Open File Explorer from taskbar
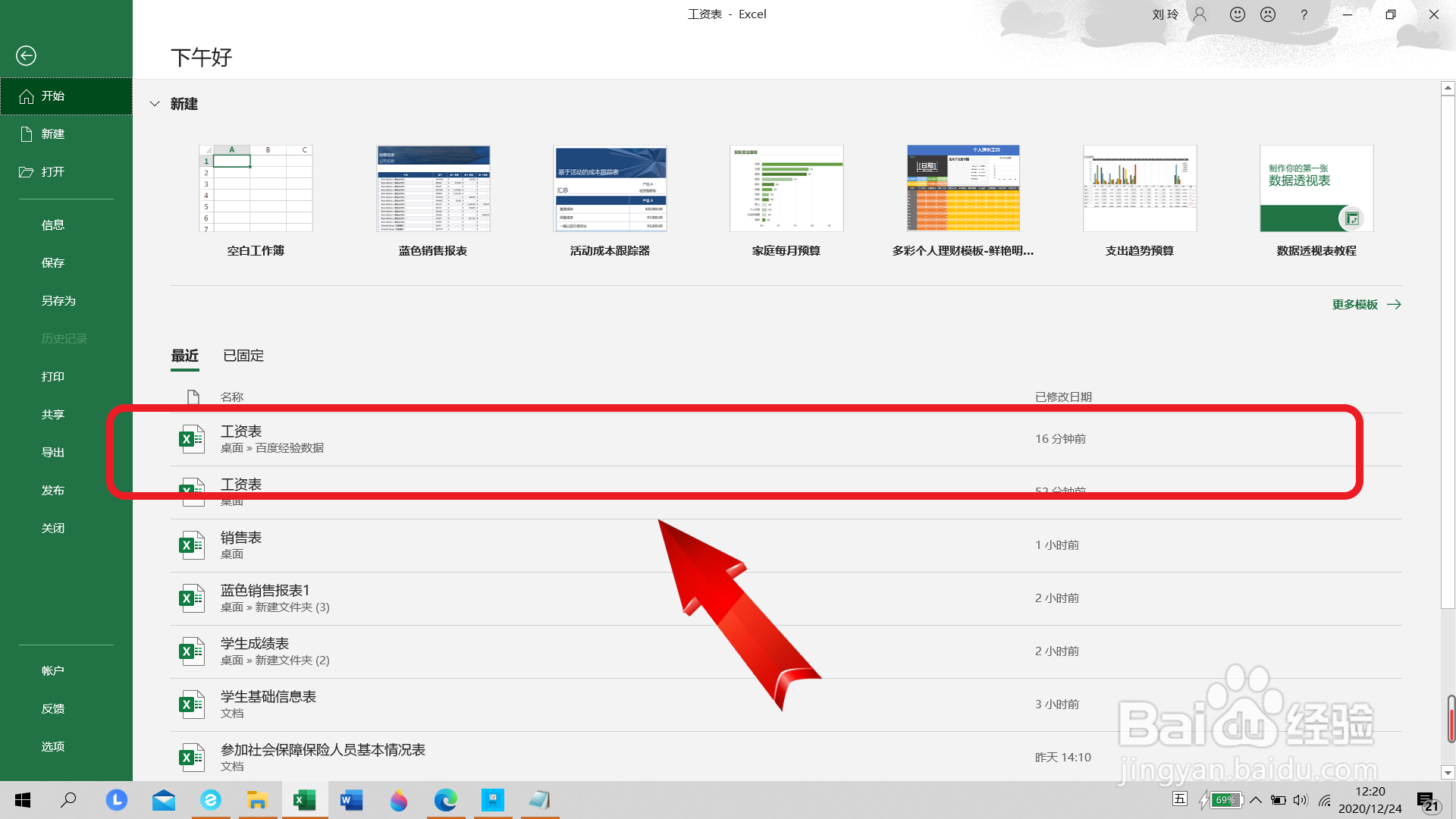 (x=258, y=800)
